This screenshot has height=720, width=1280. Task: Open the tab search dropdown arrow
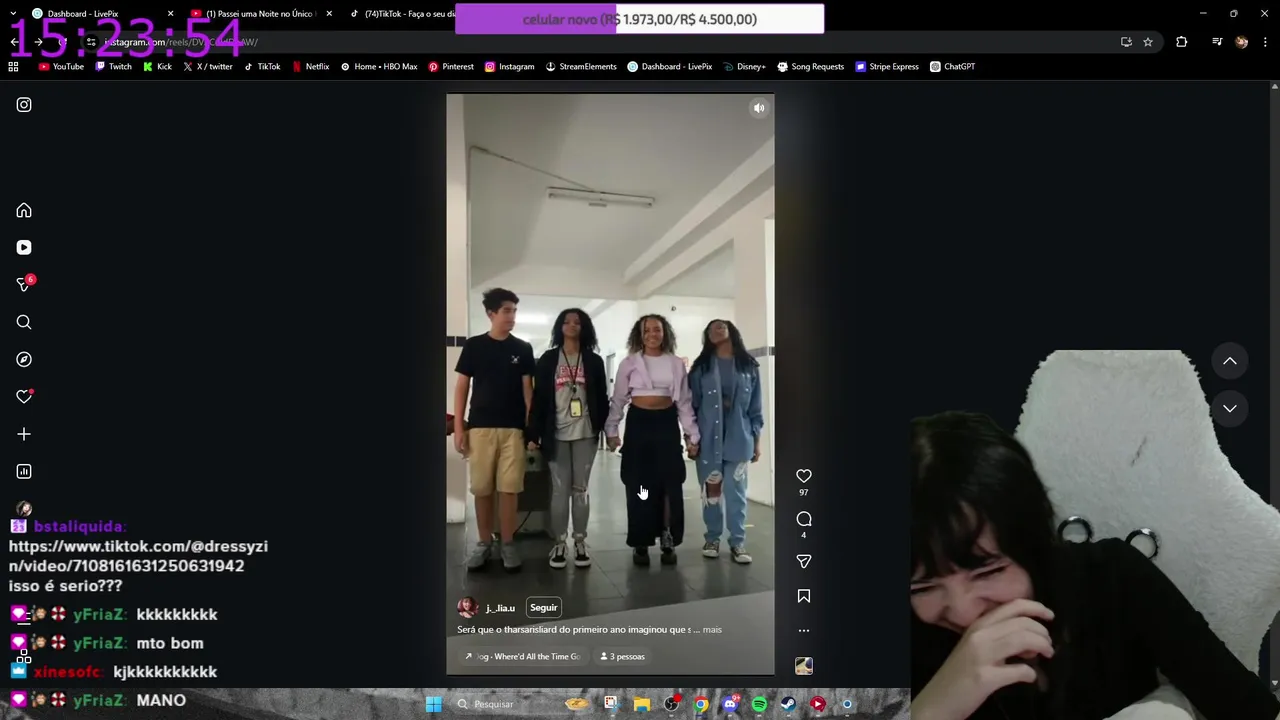[x=13, y=14]
